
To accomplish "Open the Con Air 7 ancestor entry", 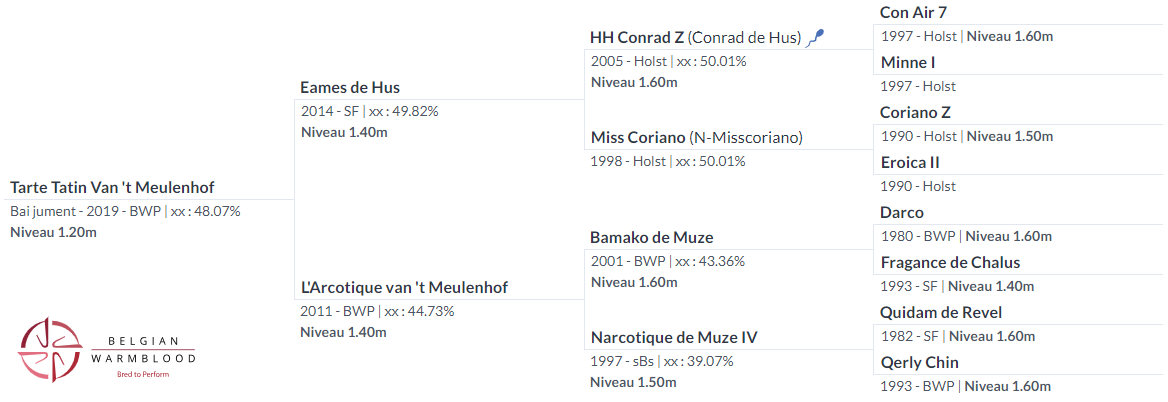I will pos(913,13).
